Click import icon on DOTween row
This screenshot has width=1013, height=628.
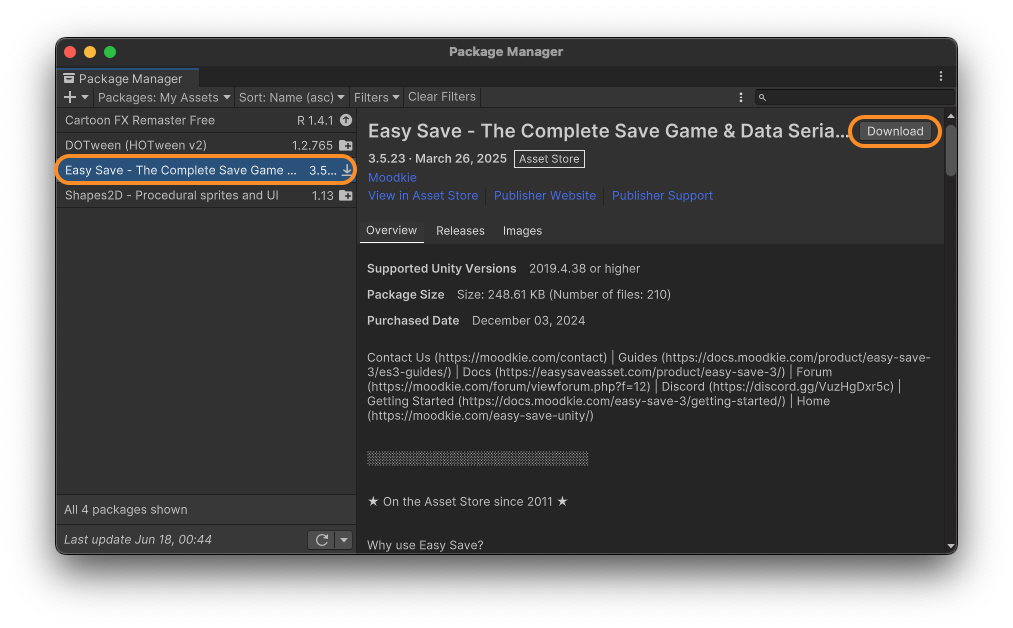pyautogui.click(x=346, y=145)
